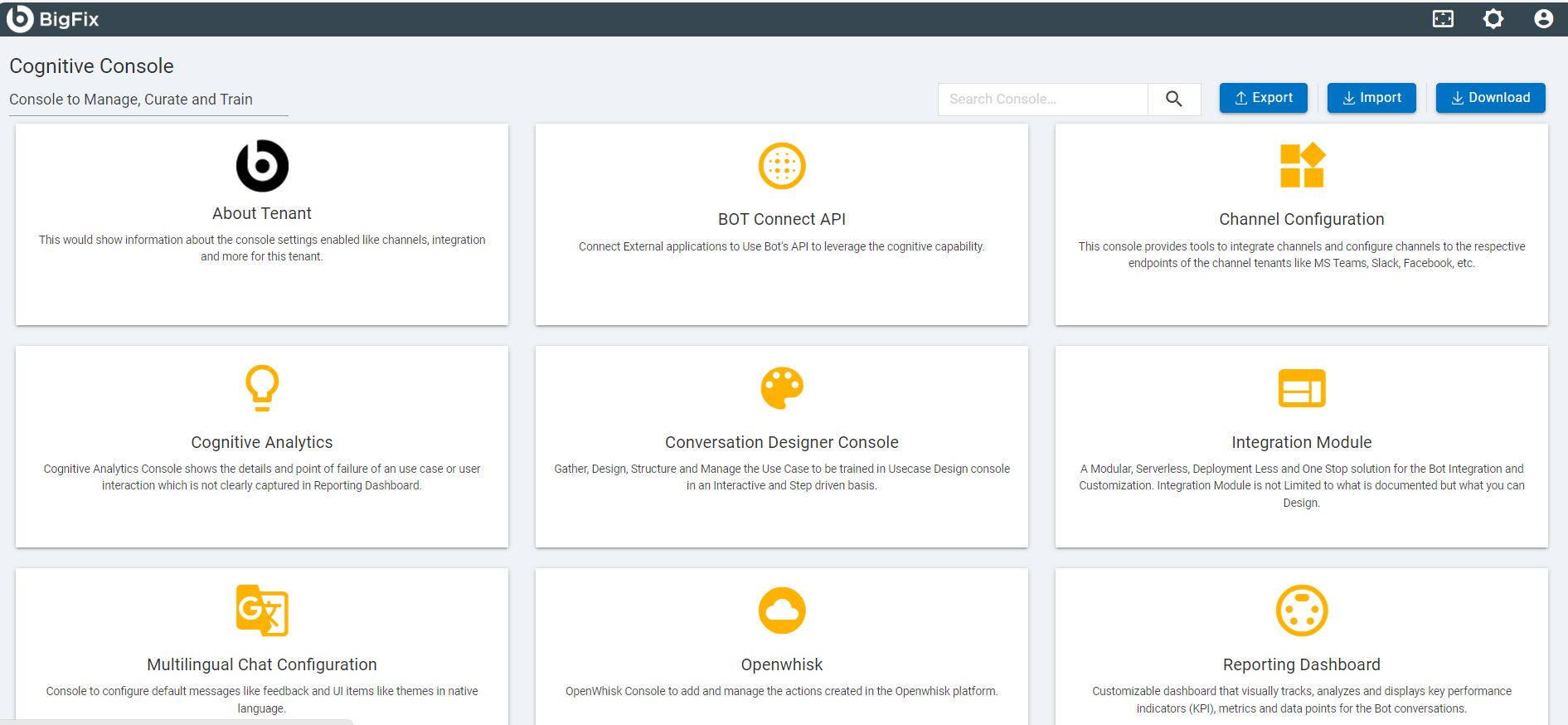Select the BOT Connect API icon
The height and width of the screenshot is (725, 1568).
[781, 166]
